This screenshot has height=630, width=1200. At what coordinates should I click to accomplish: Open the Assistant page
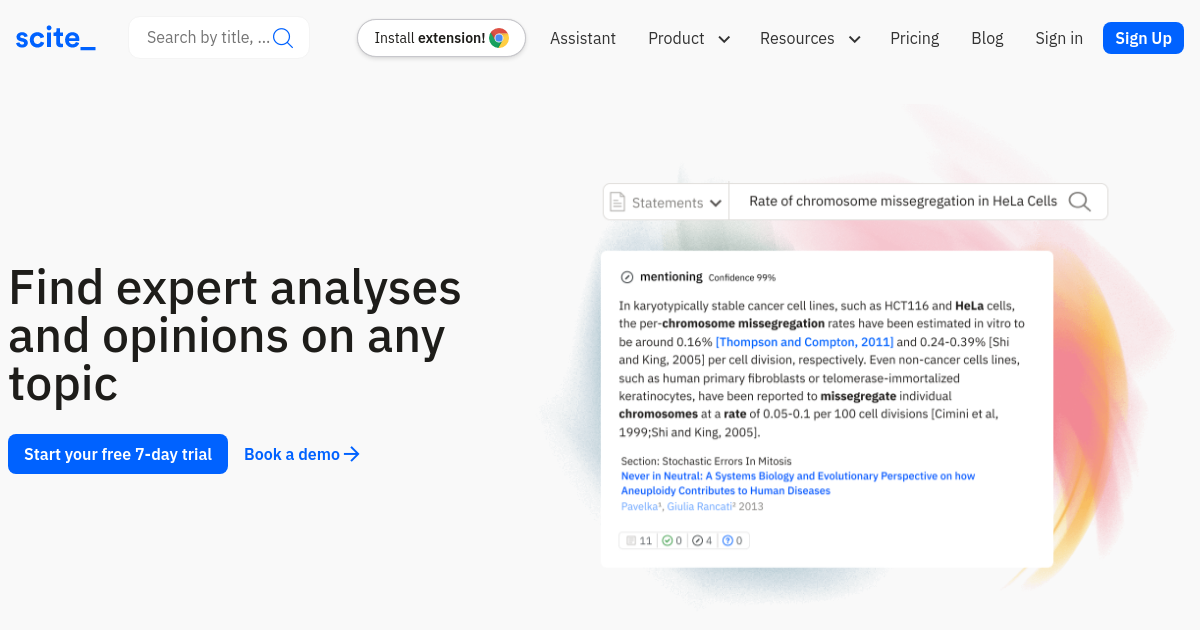tap(583, 38)
